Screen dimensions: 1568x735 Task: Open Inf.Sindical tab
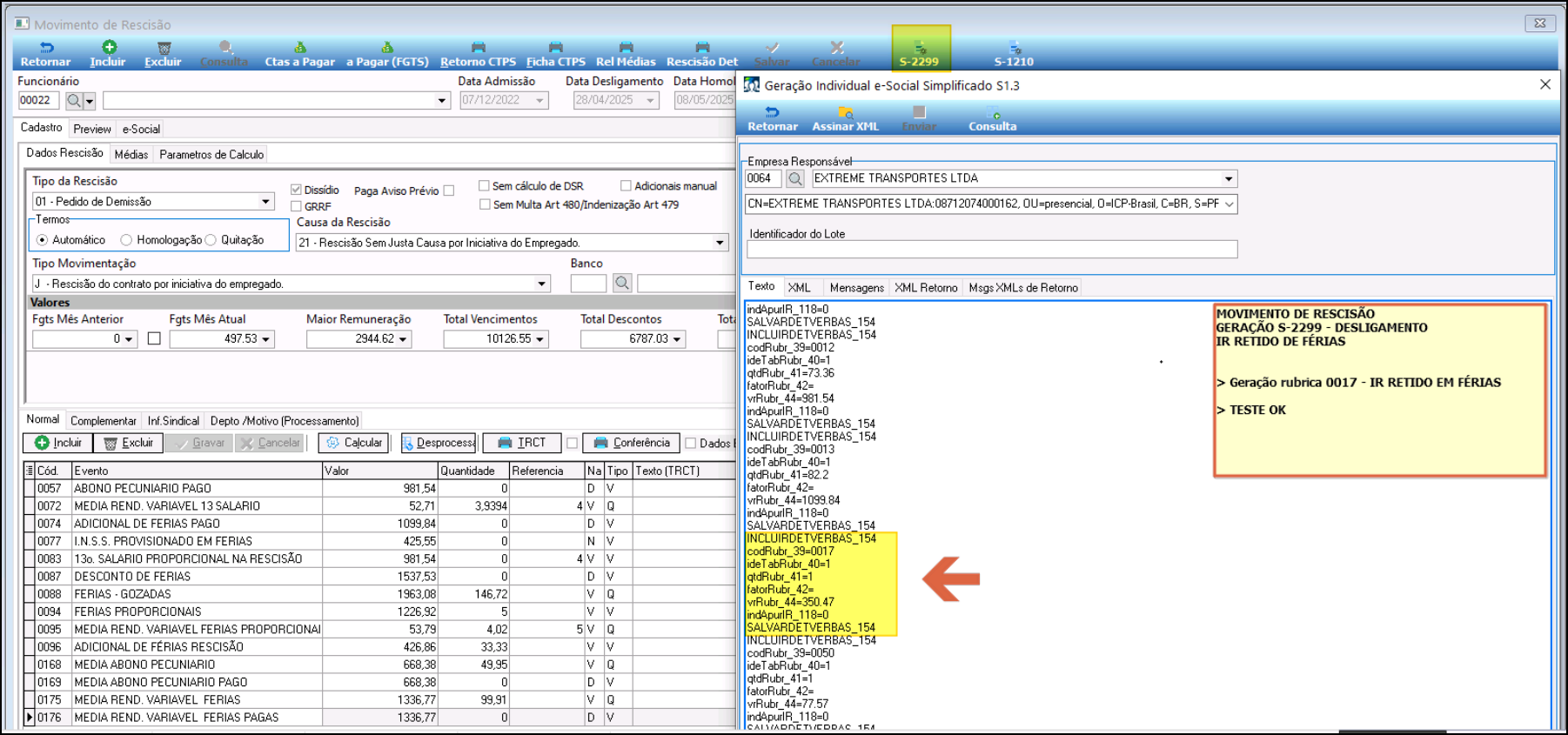(x=173, y=421)
